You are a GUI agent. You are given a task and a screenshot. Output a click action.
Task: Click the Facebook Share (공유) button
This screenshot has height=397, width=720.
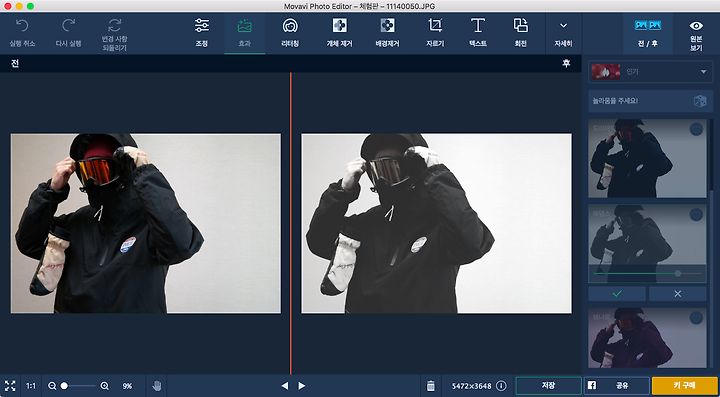click(x=617, y=386)
